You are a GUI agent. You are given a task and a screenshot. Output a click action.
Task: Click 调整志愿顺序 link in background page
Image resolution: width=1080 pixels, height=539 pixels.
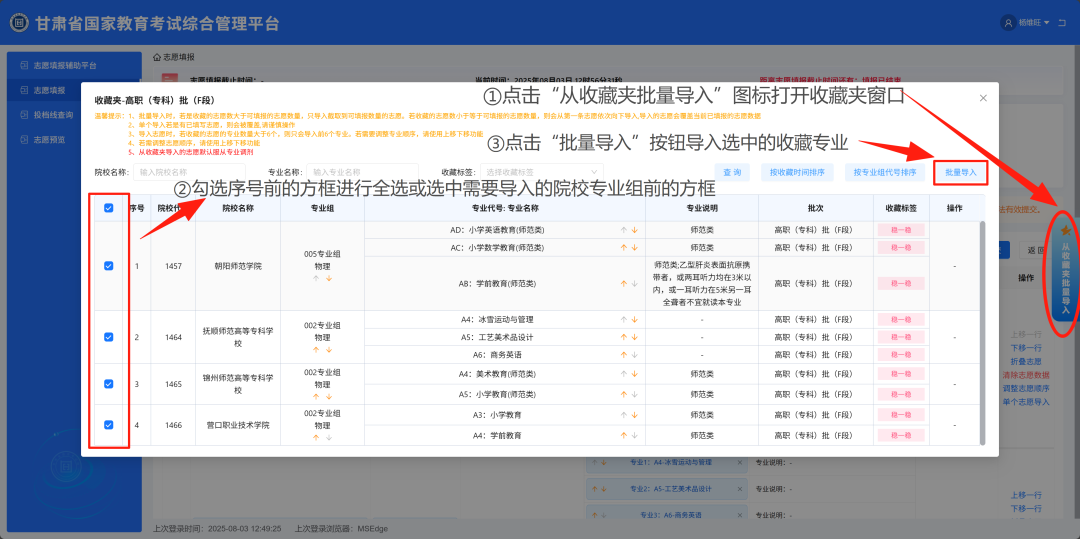1026,388
